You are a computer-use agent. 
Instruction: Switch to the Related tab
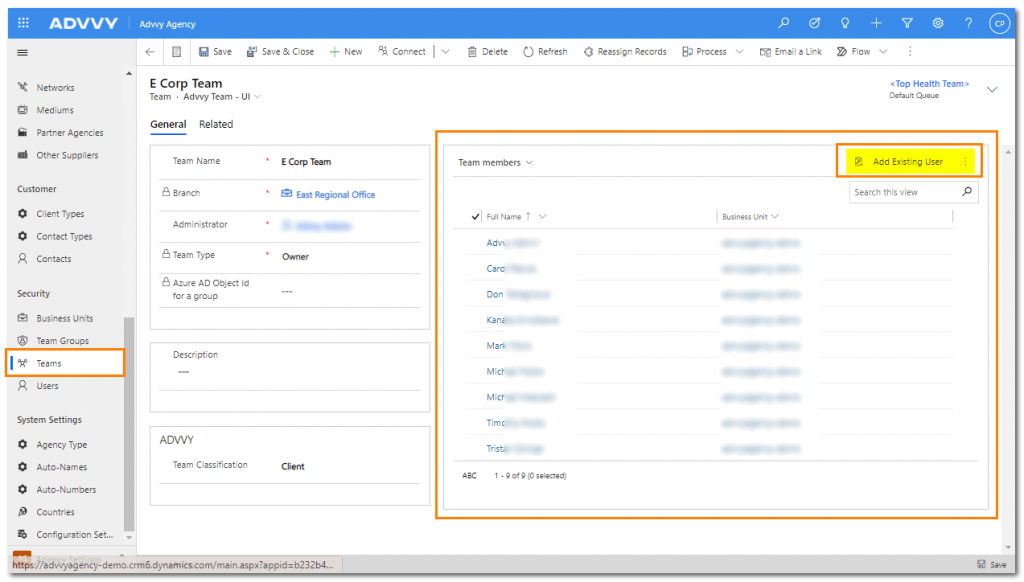click(x=216, y=125)
